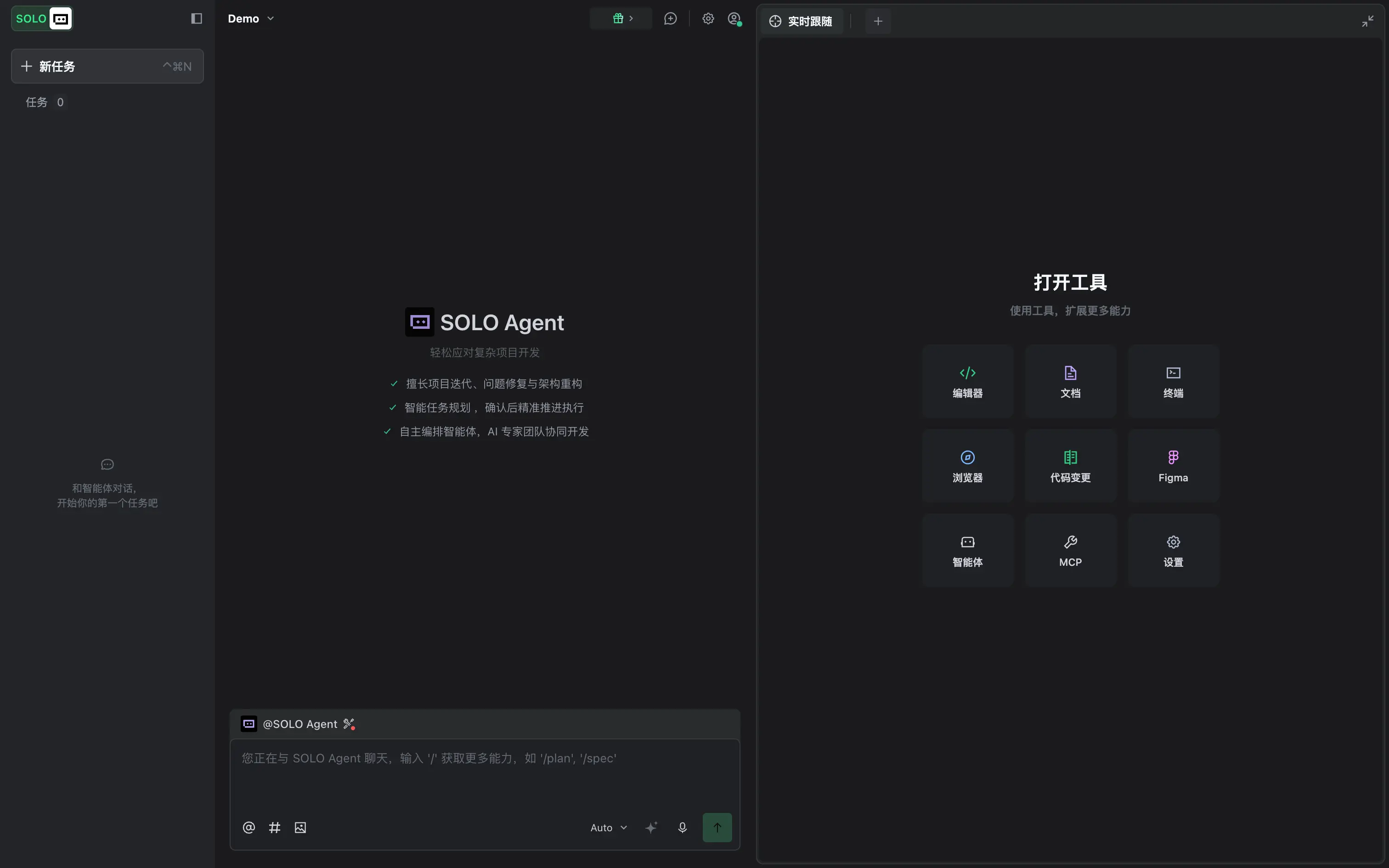This screenshot has height=868, width=1389.
Task: Open the Editor (编辑器) tool tile
Action: point(967,381)
